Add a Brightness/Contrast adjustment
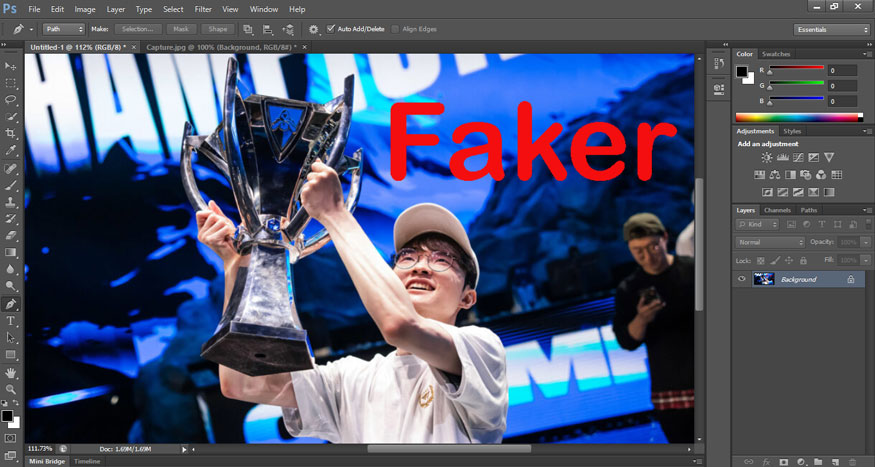The height and width of the screenshot is (467, 875). click(767, 158)
